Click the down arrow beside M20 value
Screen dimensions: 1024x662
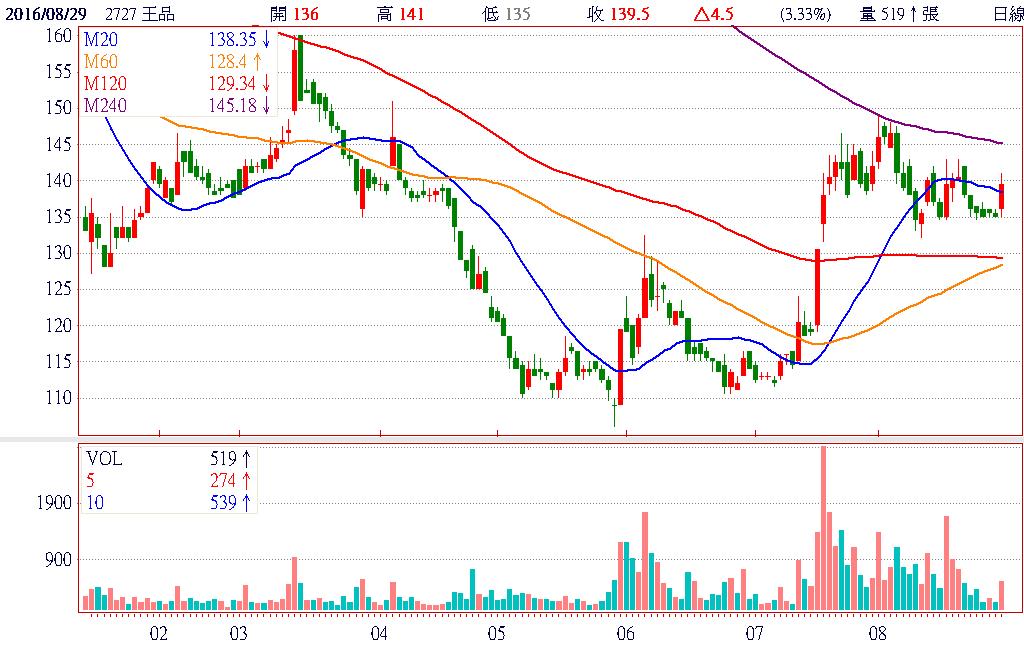coord(266,40)
